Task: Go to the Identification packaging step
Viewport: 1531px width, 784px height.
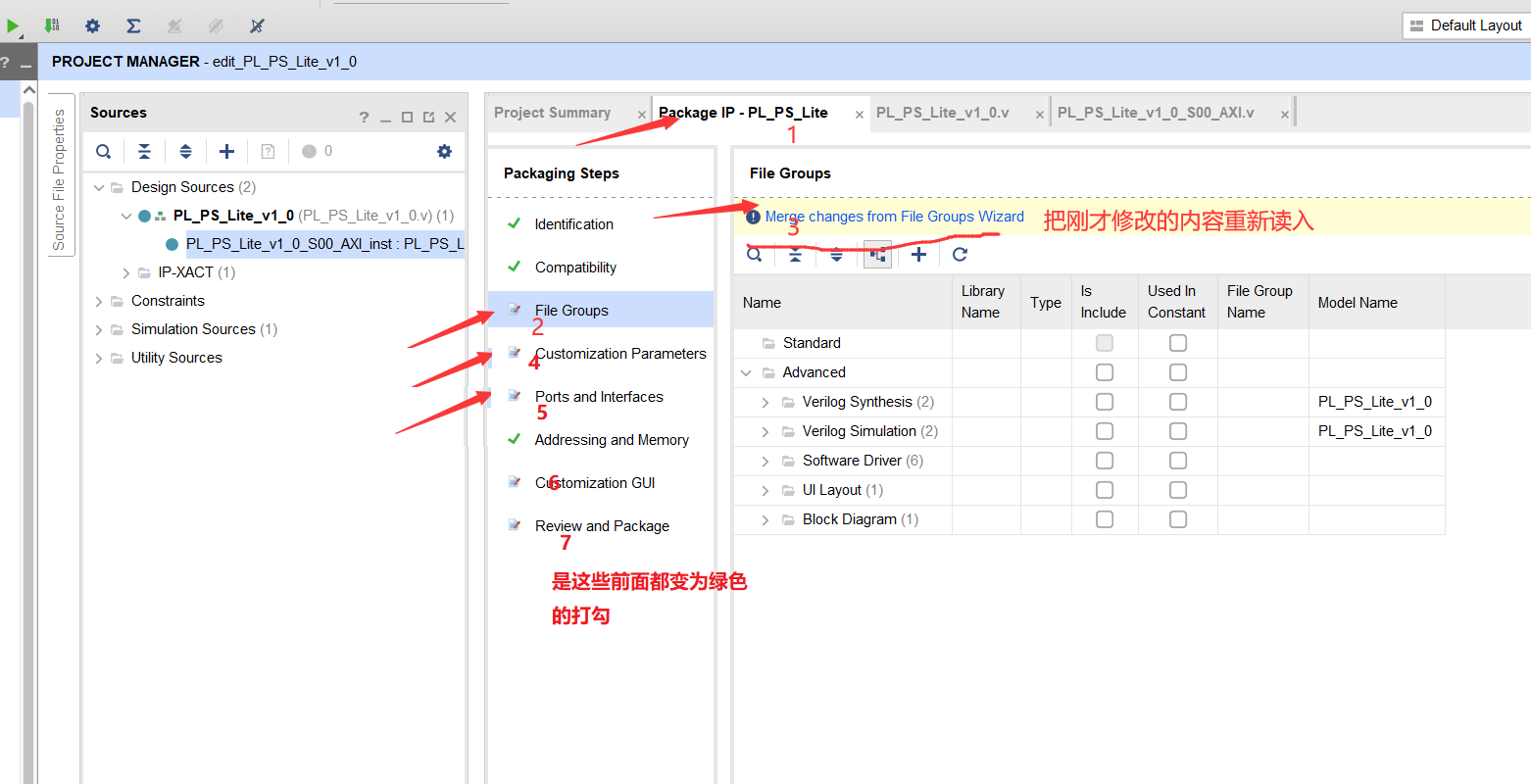Action: pyautogui.click(x=573, y=224)
